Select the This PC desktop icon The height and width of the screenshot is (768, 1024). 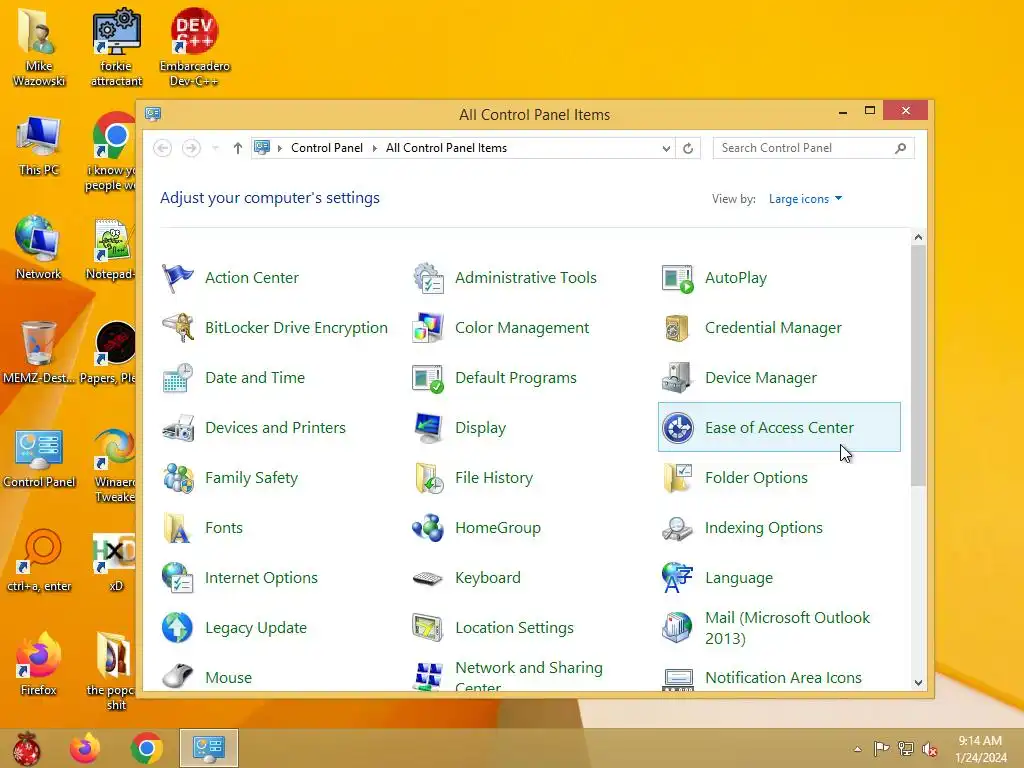pyautogui.click(x=39, y=147)
